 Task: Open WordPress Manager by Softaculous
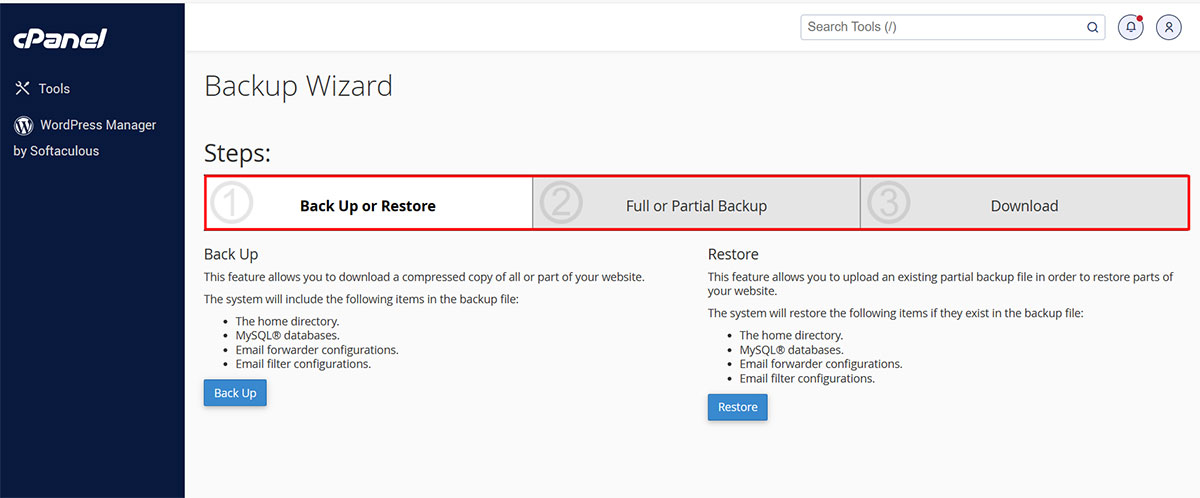point(85,138)
